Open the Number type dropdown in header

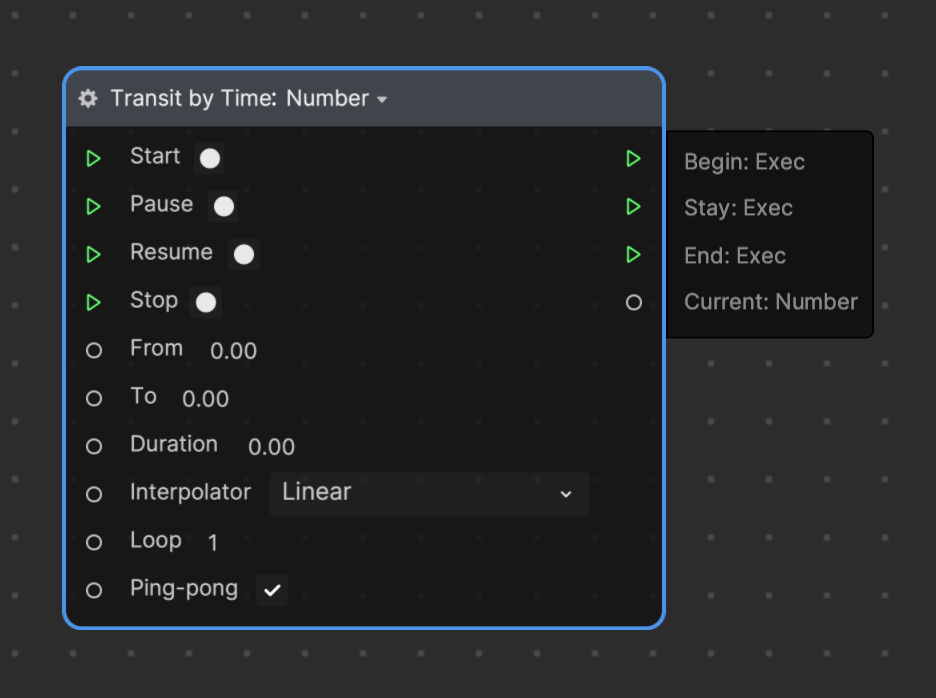[337, 99]
